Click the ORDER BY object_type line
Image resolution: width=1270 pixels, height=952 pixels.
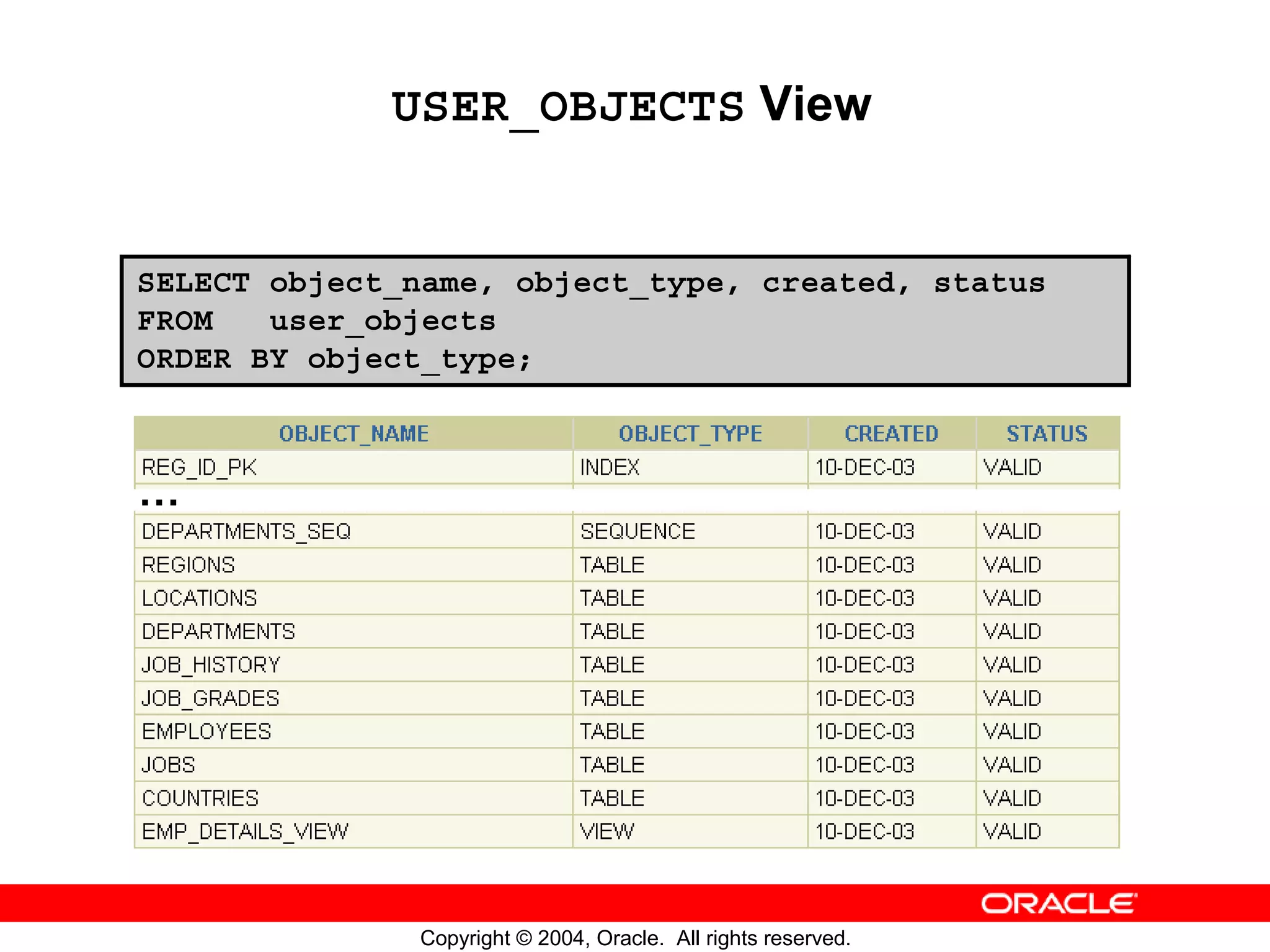pos(334,359)
